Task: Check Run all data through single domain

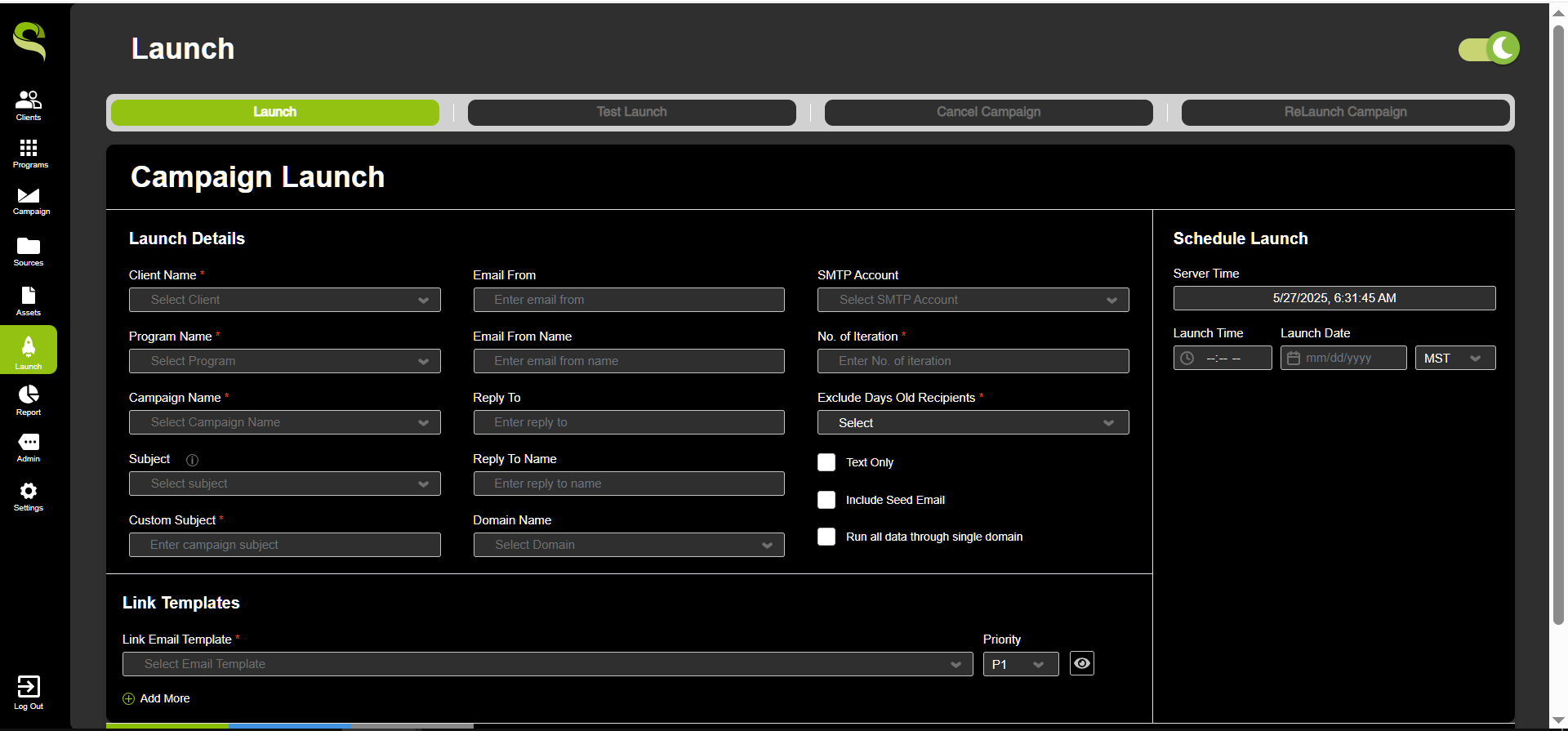Action: tap(826, 537)
